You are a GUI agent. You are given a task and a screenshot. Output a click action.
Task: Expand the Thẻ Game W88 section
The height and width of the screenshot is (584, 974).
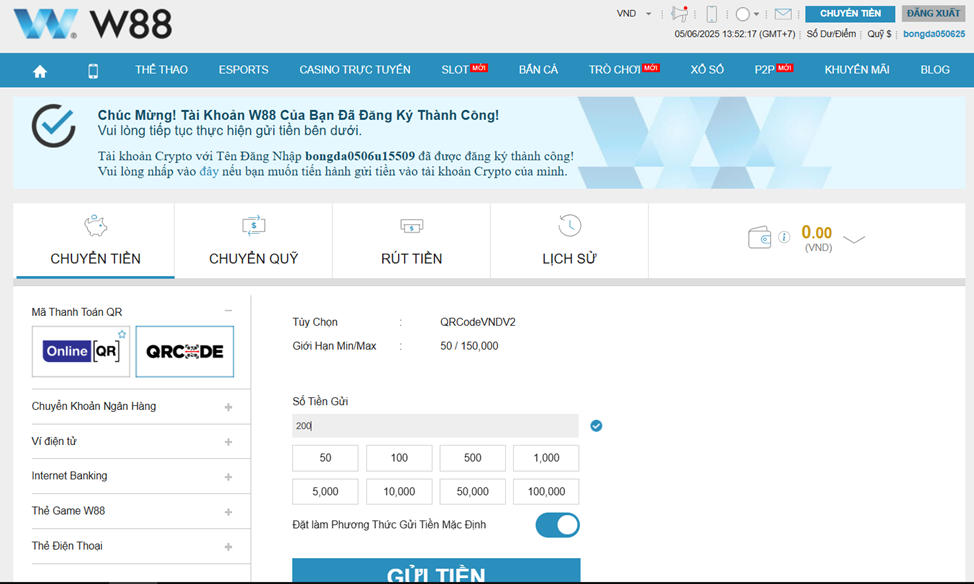(229, 512)
